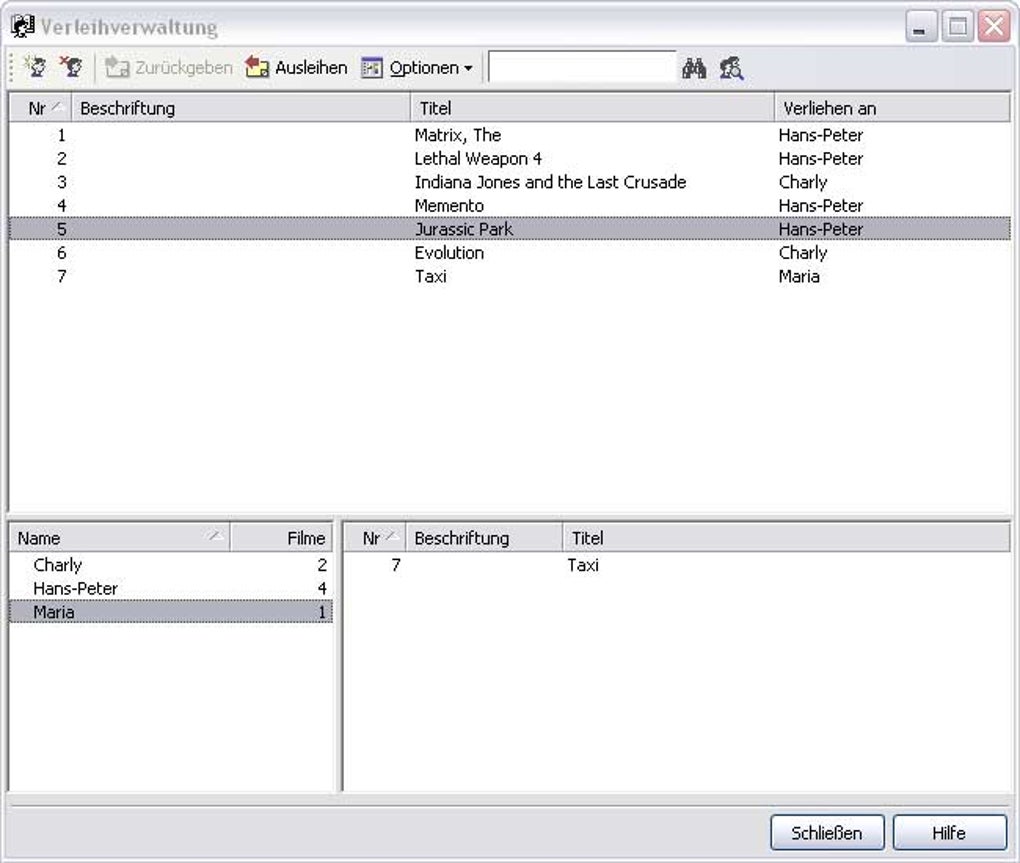Image resolution: width=1020 pixels, height=863 pixels.
Task: Sort persons by Filme column header
Action: (x=282, y=538)
